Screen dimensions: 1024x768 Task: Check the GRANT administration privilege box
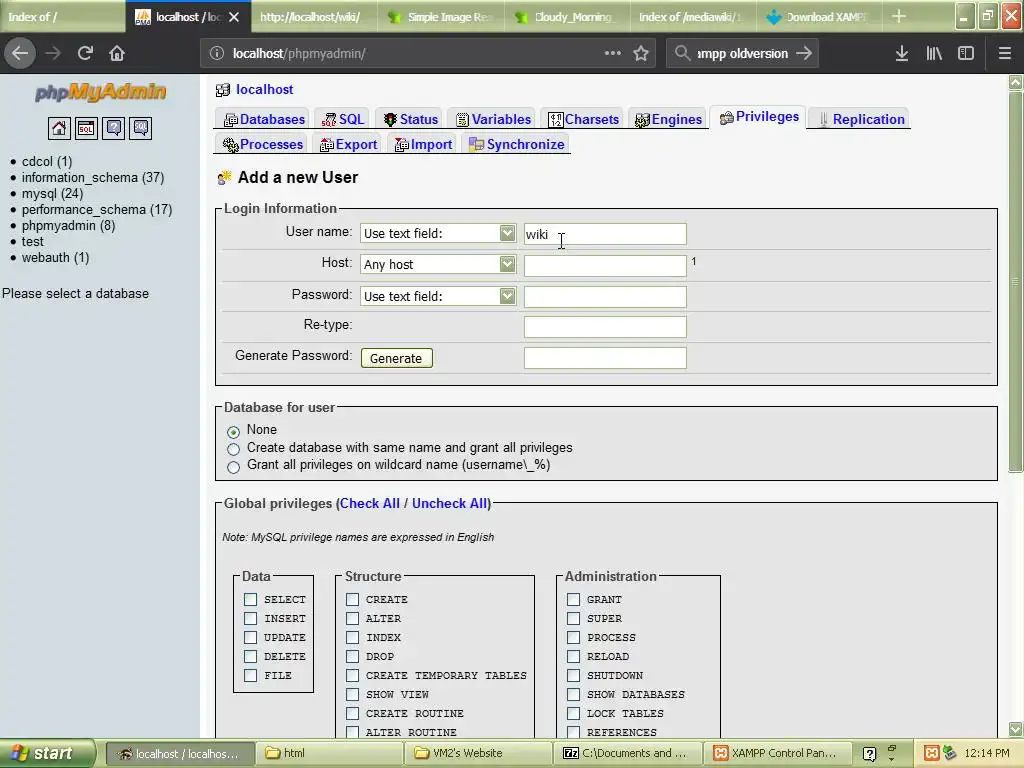coord(573,599)
